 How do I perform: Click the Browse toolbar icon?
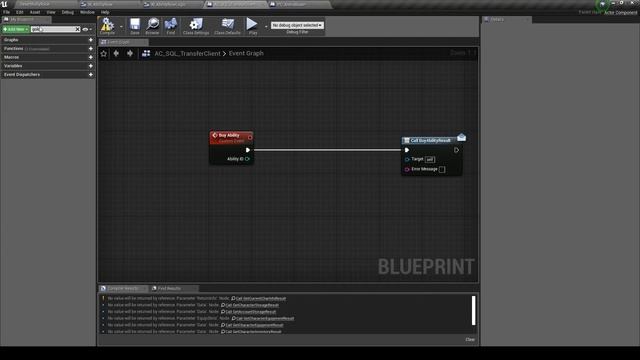tap(152, 26)
